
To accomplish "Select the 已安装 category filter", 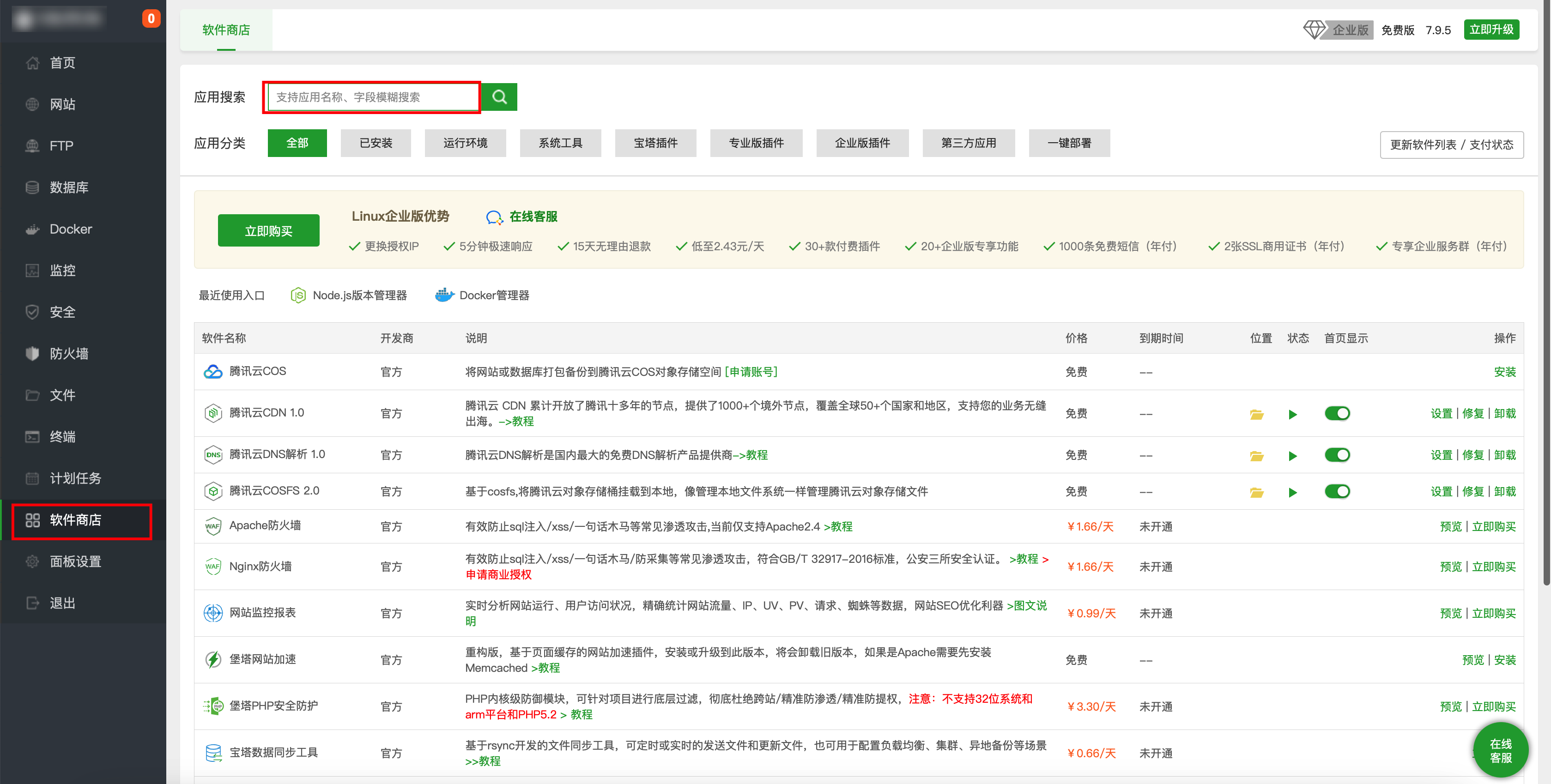I will point(375,143).
